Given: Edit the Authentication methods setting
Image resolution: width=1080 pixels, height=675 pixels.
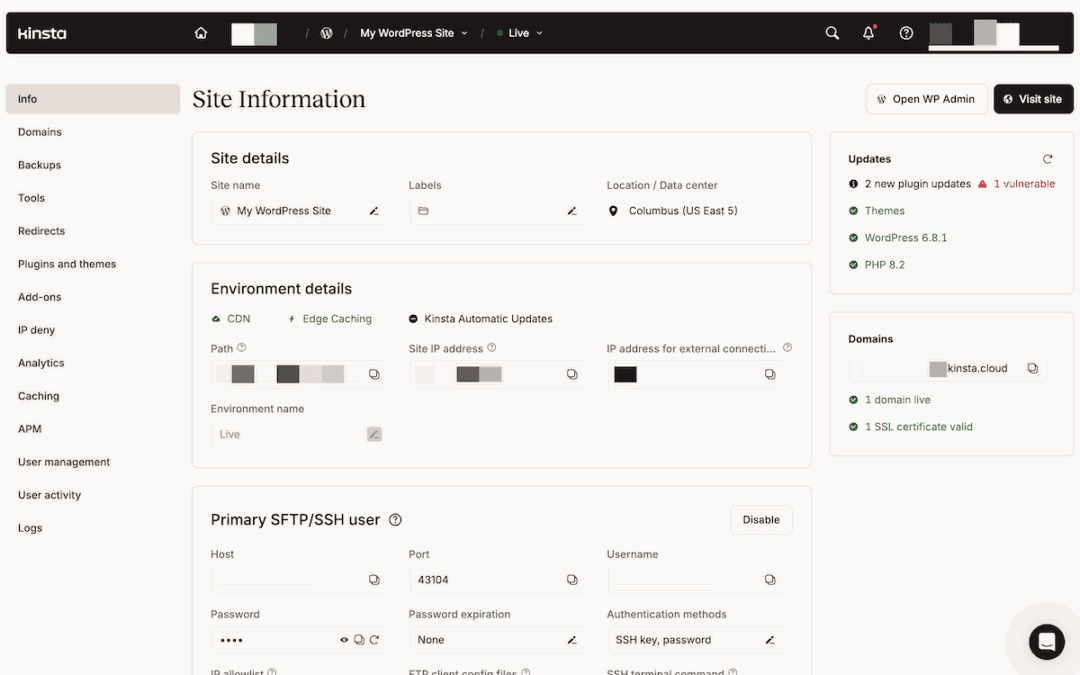Looking at the screenshot, I should (770, 640).
